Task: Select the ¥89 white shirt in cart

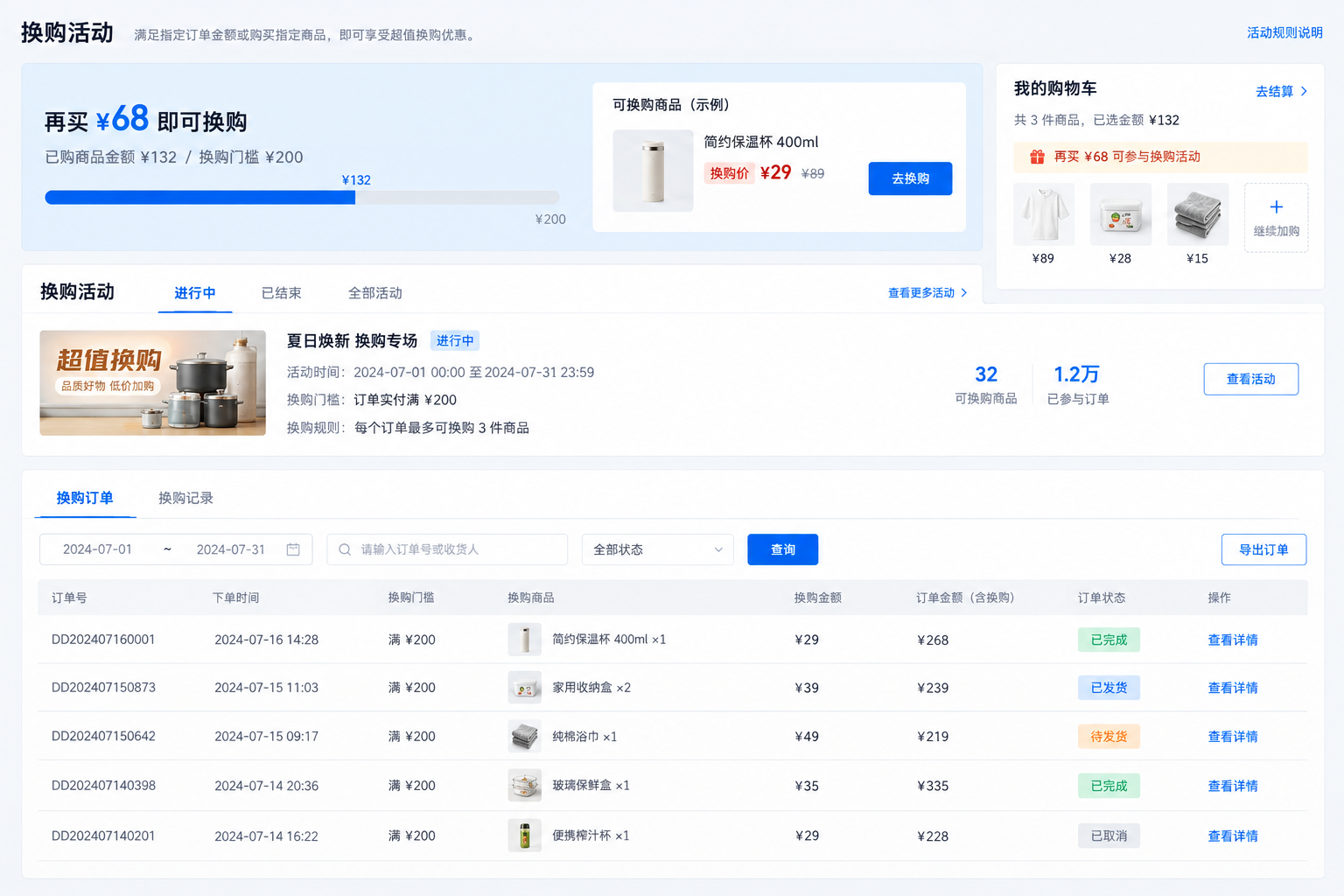Action: [x=1044, y=214]
